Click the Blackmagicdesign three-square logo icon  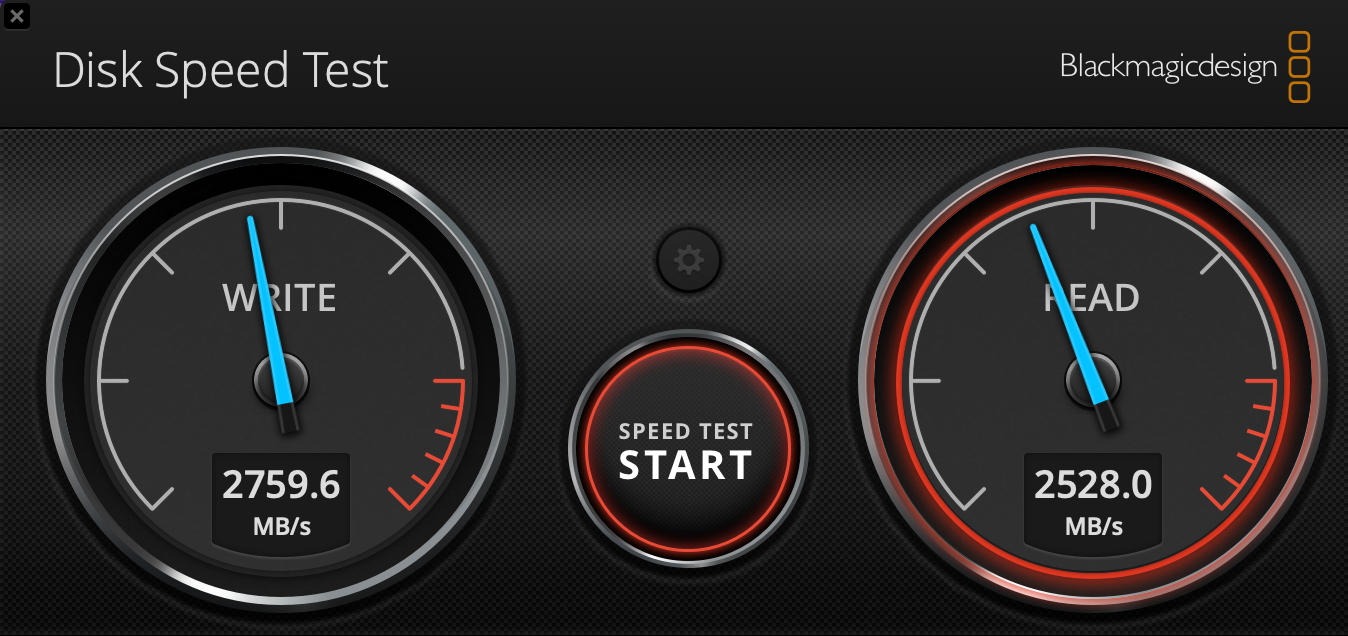click(x=1299, y=67)
